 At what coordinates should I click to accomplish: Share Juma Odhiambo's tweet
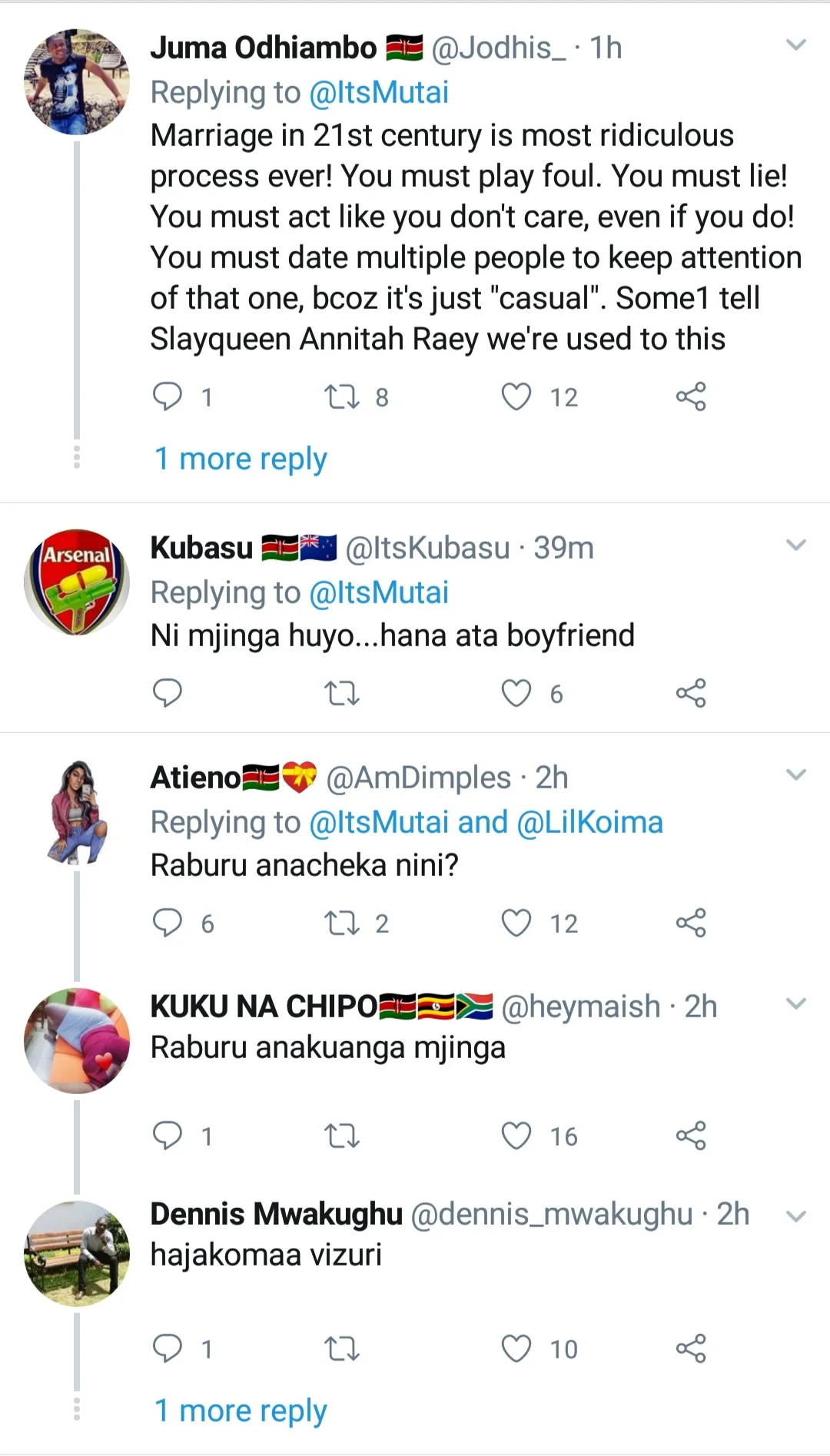coord(691,396)
